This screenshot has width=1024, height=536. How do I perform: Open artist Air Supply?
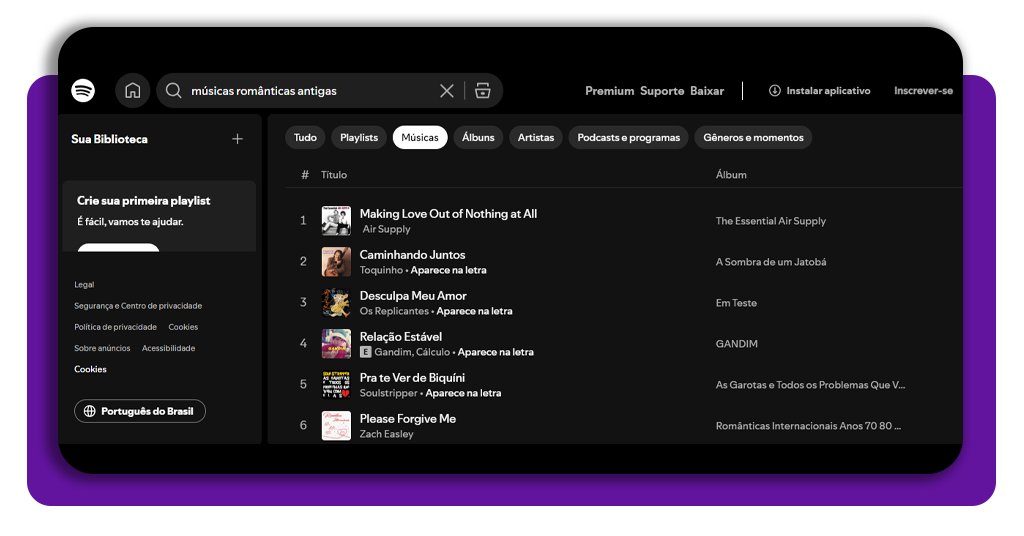(387, 229)
